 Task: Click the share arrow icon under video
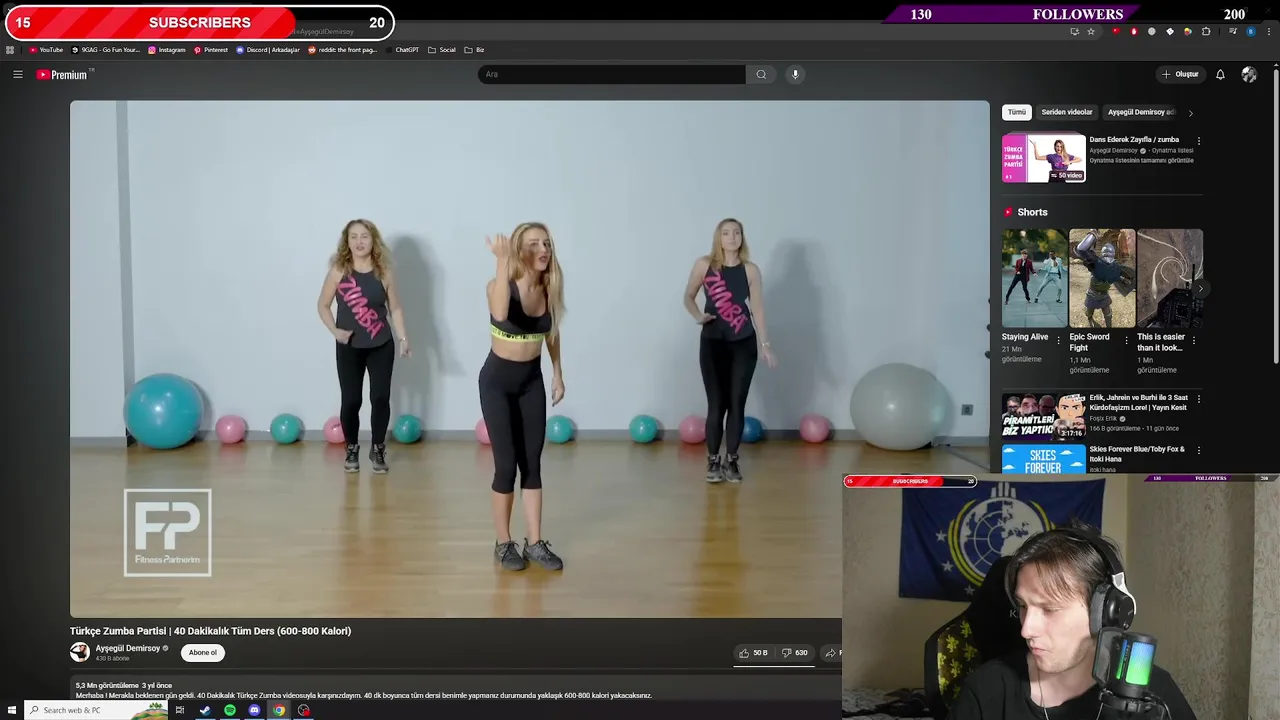(x=830, y=653)
